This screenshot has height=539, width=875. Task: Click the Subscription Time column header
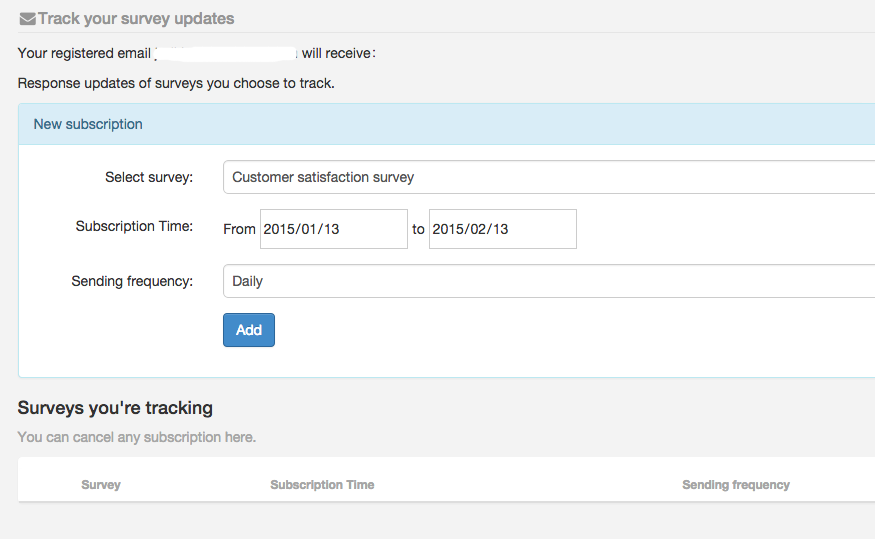(x=322, y=485)
